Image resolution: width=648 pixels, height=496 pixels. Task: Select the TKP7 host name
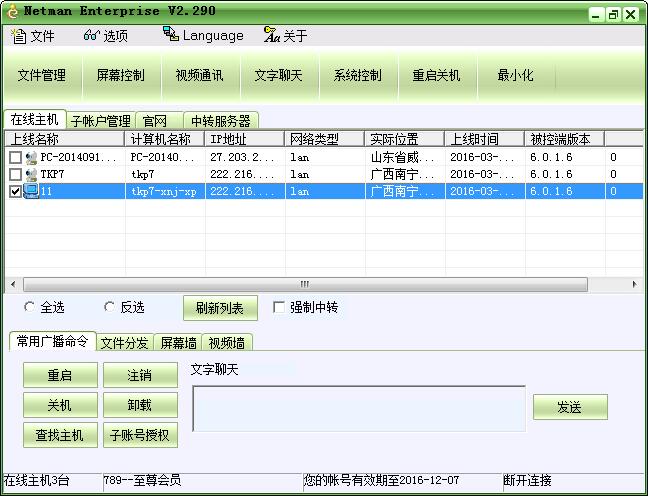tap(52, 174)
